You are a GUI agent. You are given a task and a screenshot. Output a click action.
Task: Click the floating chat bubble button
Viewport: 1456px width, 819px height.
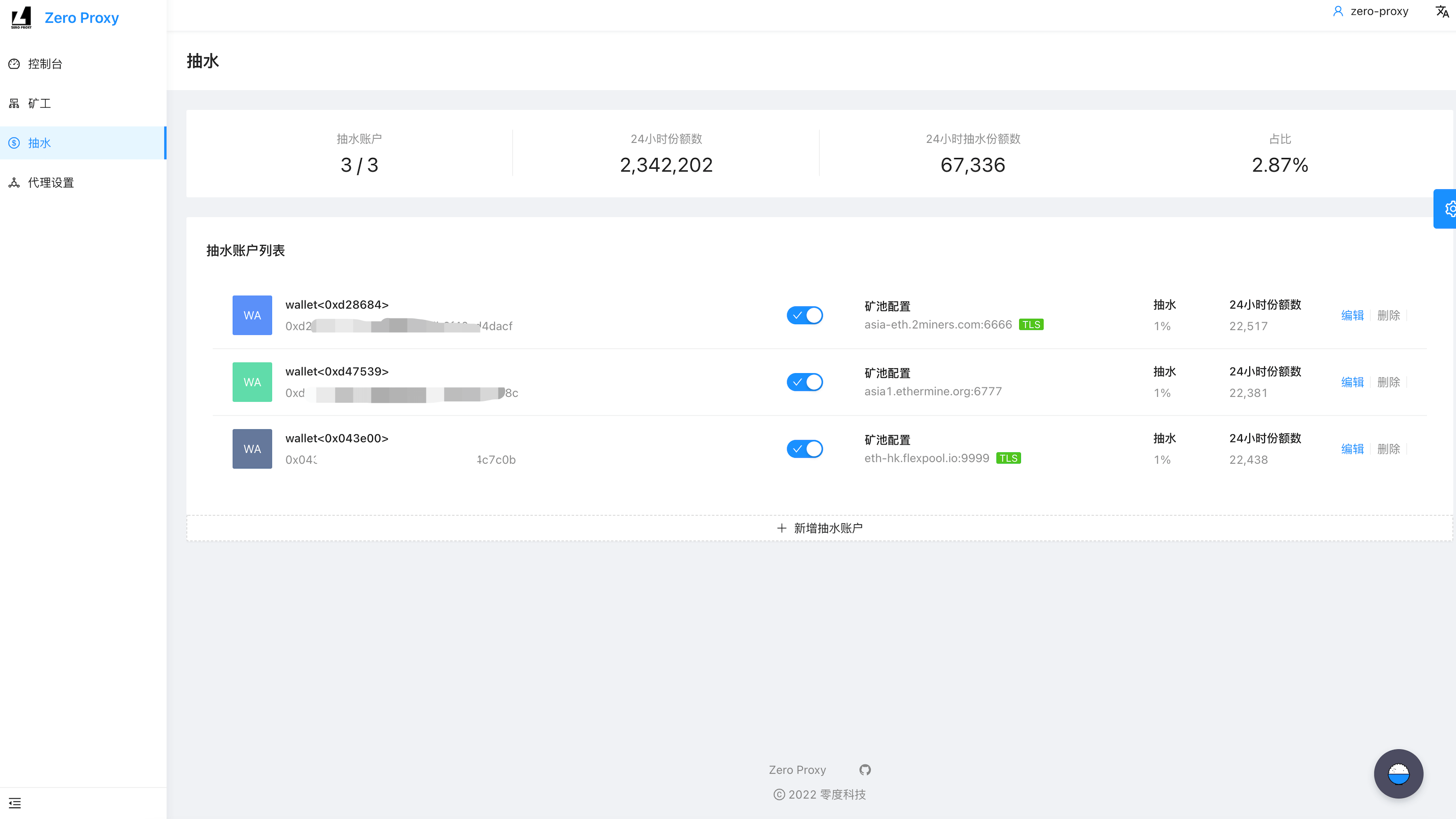(1398, 774)
